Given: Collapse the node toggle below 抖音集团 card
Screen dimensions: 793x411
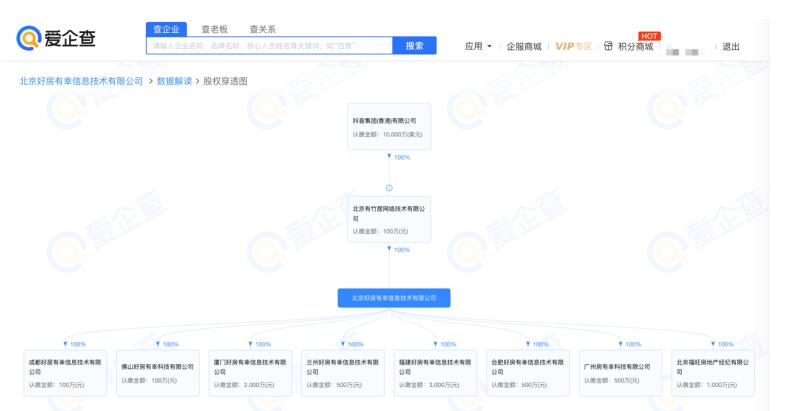Looking at the screenshot, I should pos(389,188).
